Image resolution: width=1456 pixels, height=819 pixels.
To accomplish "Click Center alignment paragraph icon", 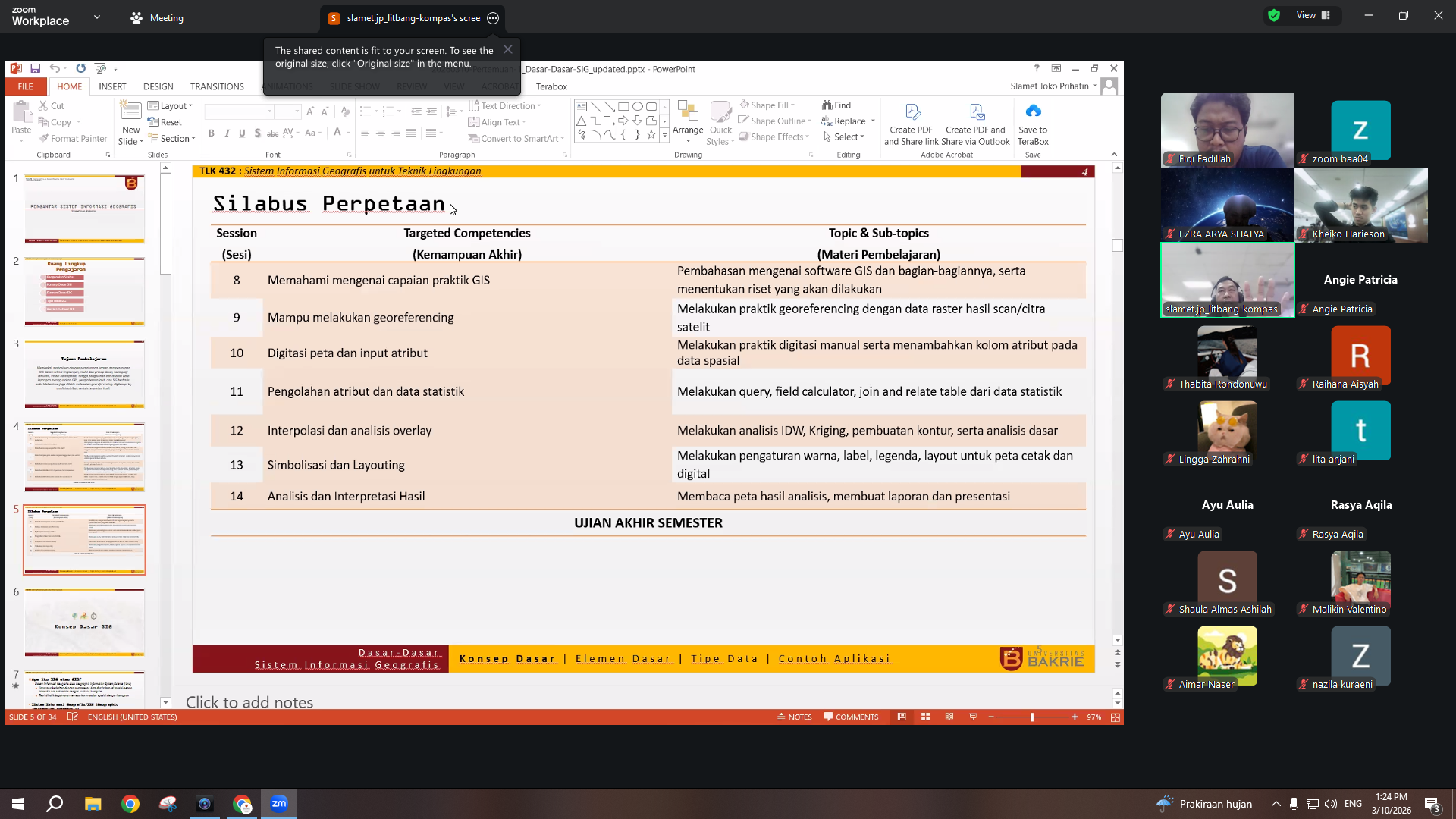I will 380,133.
